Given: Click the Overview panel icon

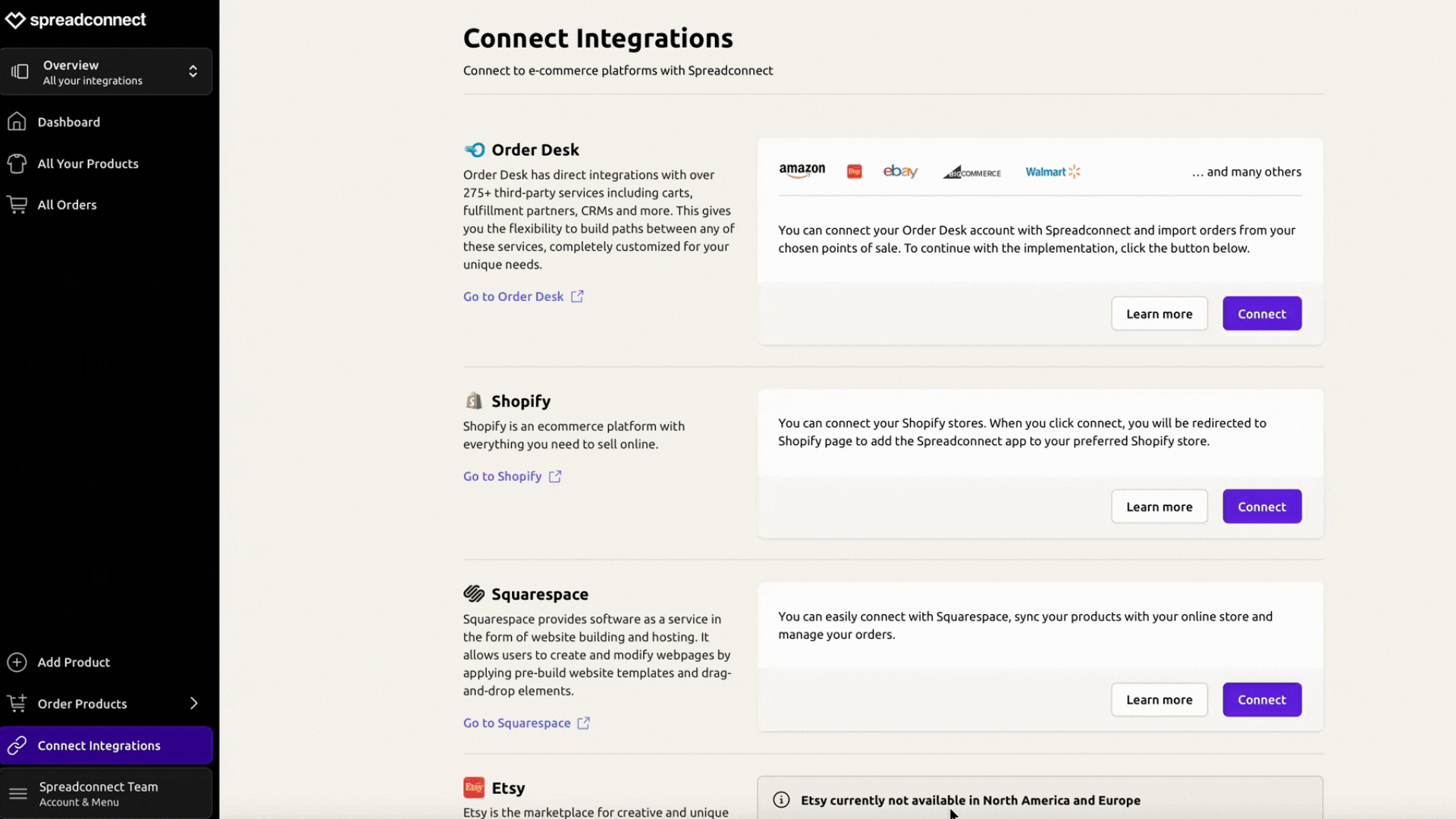Looking at the screenshot, I should tap(20, 72).
